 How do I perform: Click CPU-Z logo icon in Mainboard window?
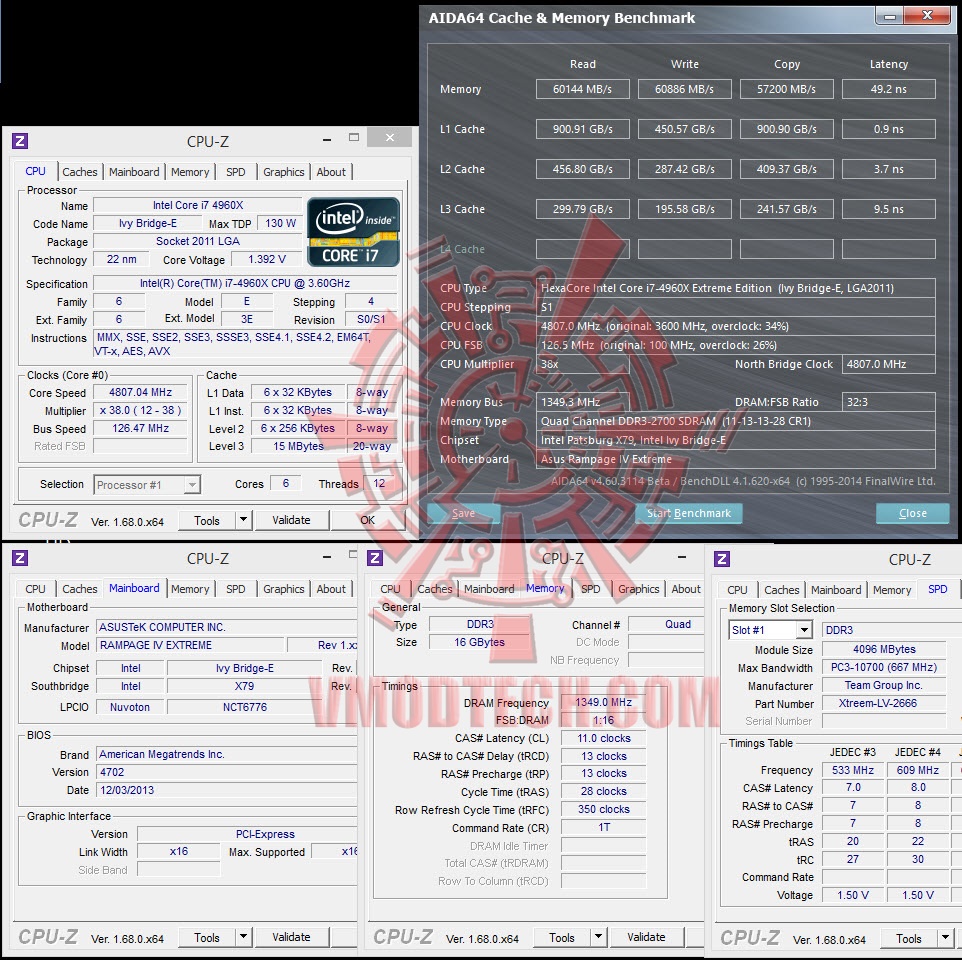click(x=20, y=558)
